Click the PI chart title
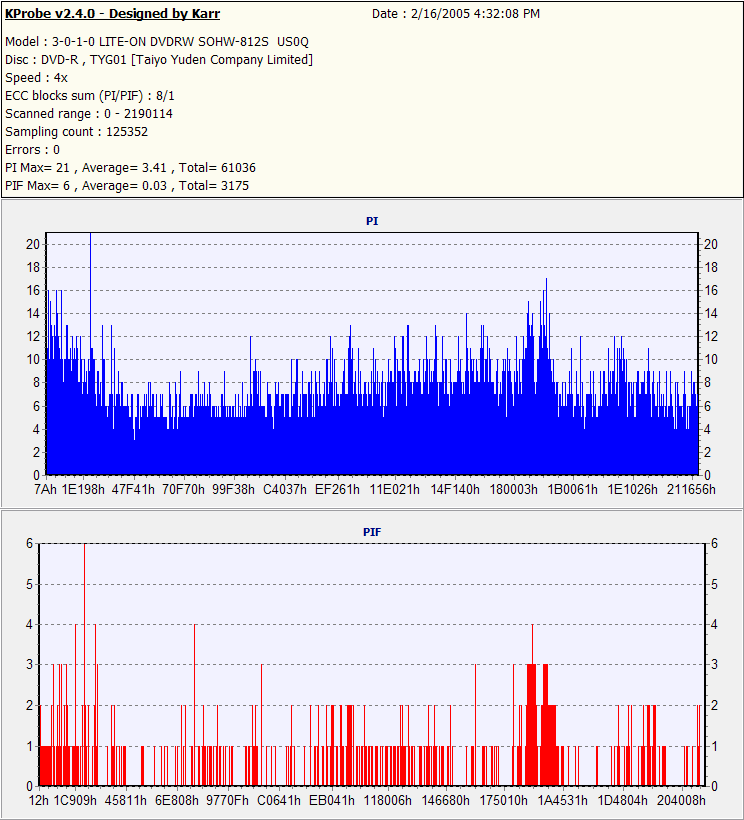The width and height of the screenshot is (744, 820). coord(372,221)
